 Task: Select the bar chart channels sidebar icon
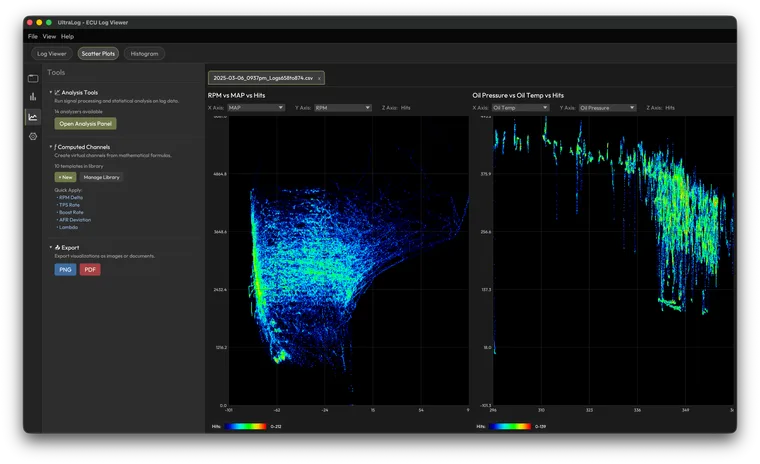(x=33, y=97)
